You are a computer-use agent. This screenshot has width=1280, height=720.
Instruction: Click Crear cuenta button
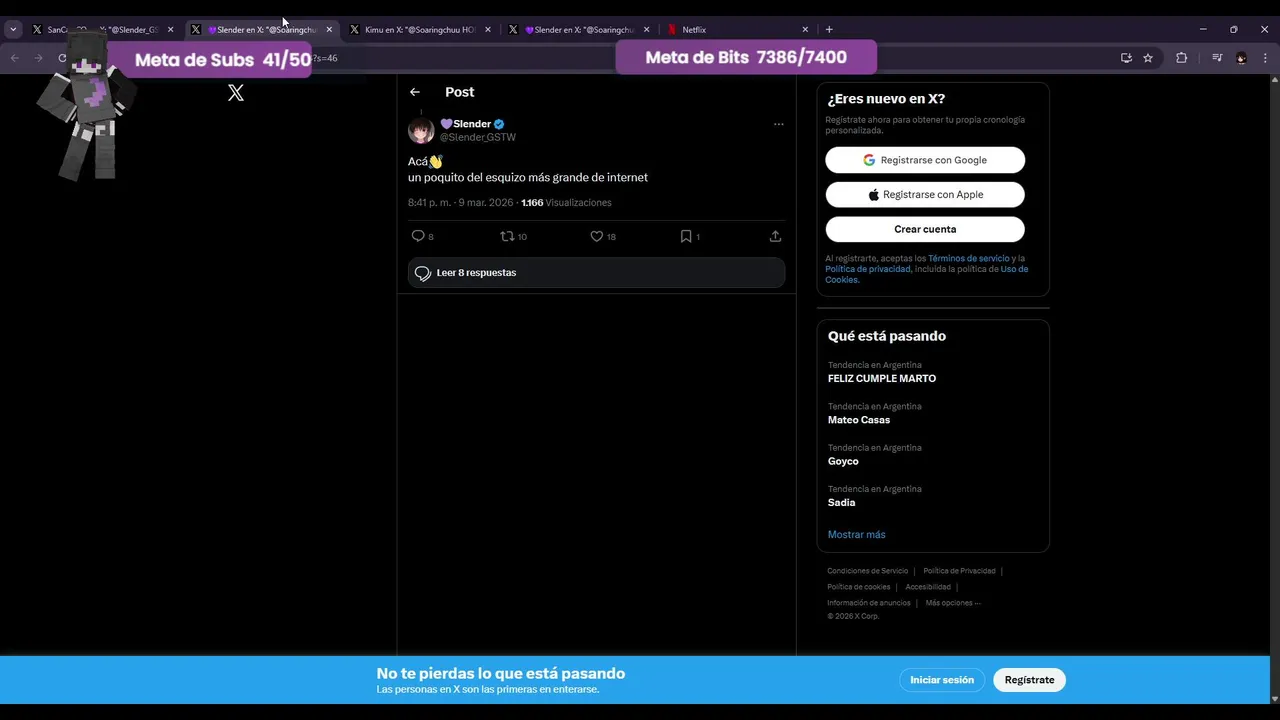(x=925, y=229)
